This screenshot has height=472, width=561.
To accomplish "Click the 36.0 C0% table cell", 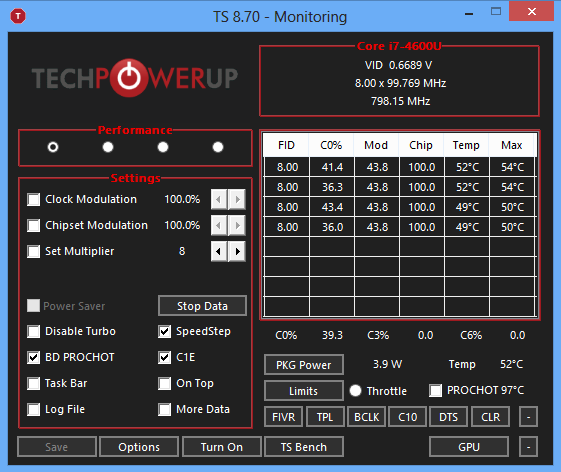I will pyautogui.click(x=332, y=227).
